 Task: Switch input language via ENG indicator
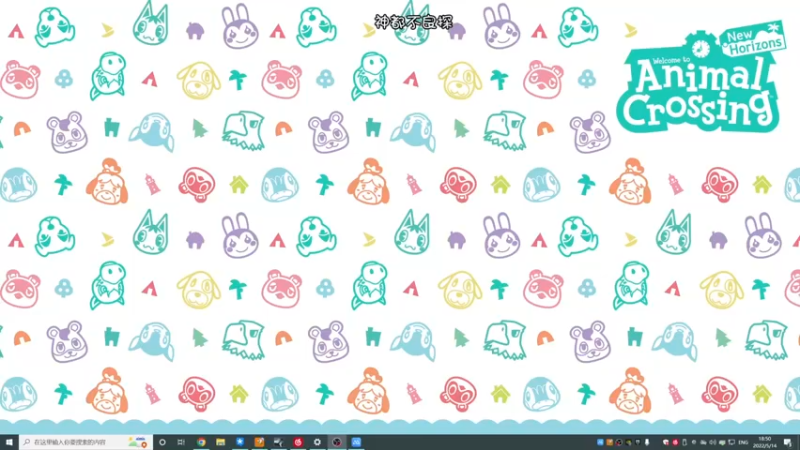(743, 442)
